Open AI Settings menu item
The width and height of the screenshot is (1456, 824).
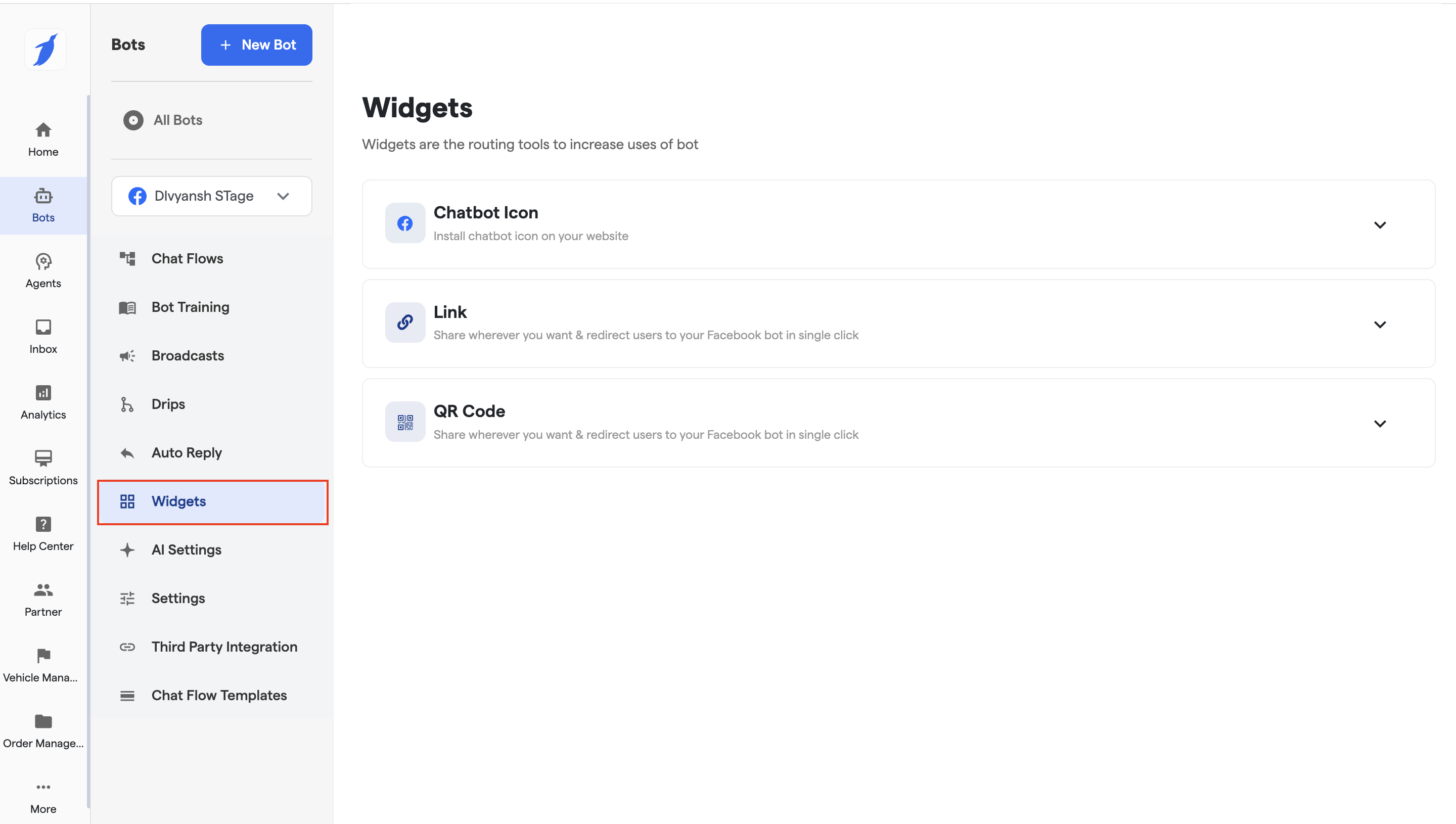click(186, 550)
